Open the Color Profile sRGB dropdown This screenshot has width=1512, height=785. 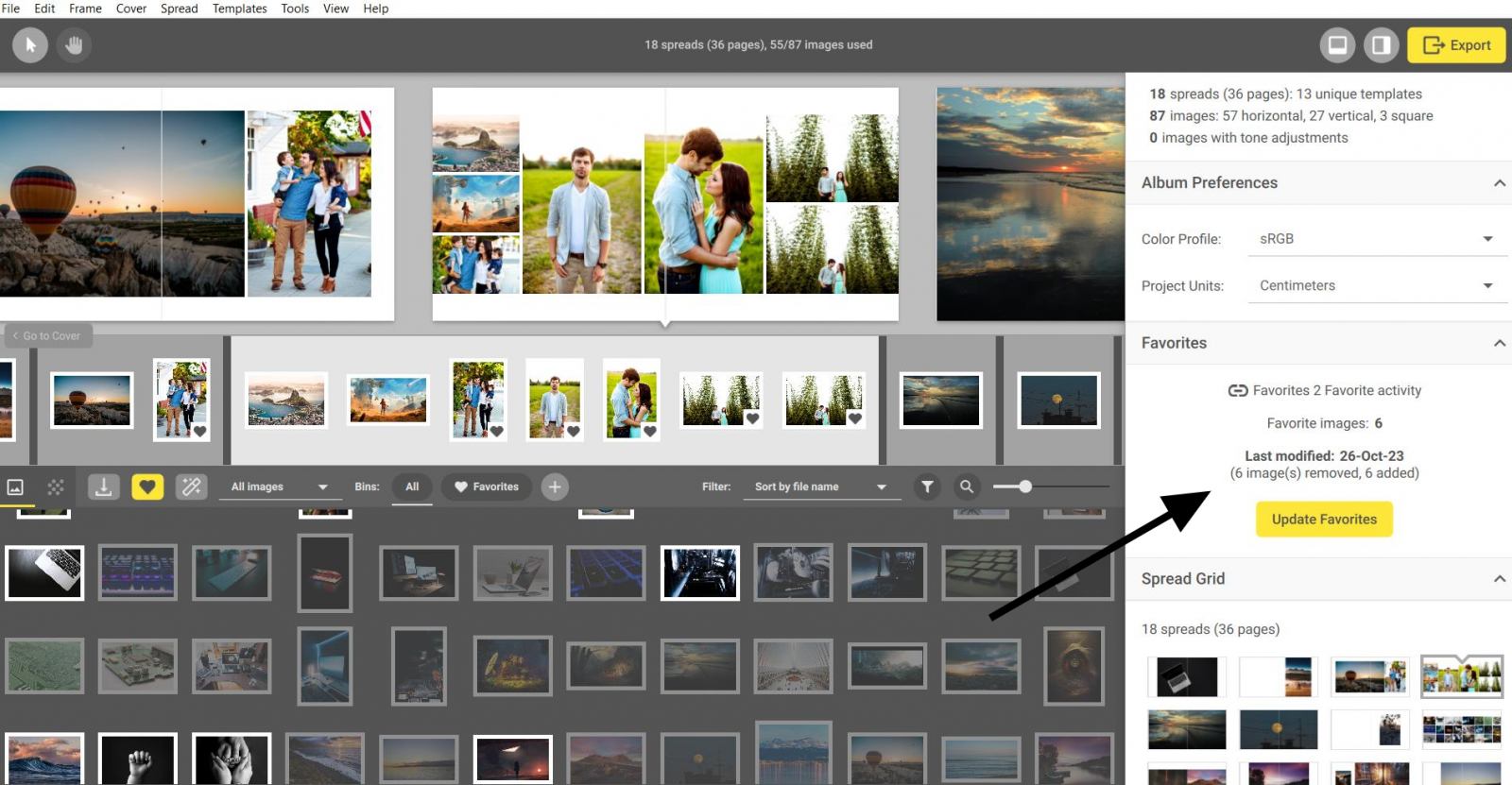point(1376,239)
